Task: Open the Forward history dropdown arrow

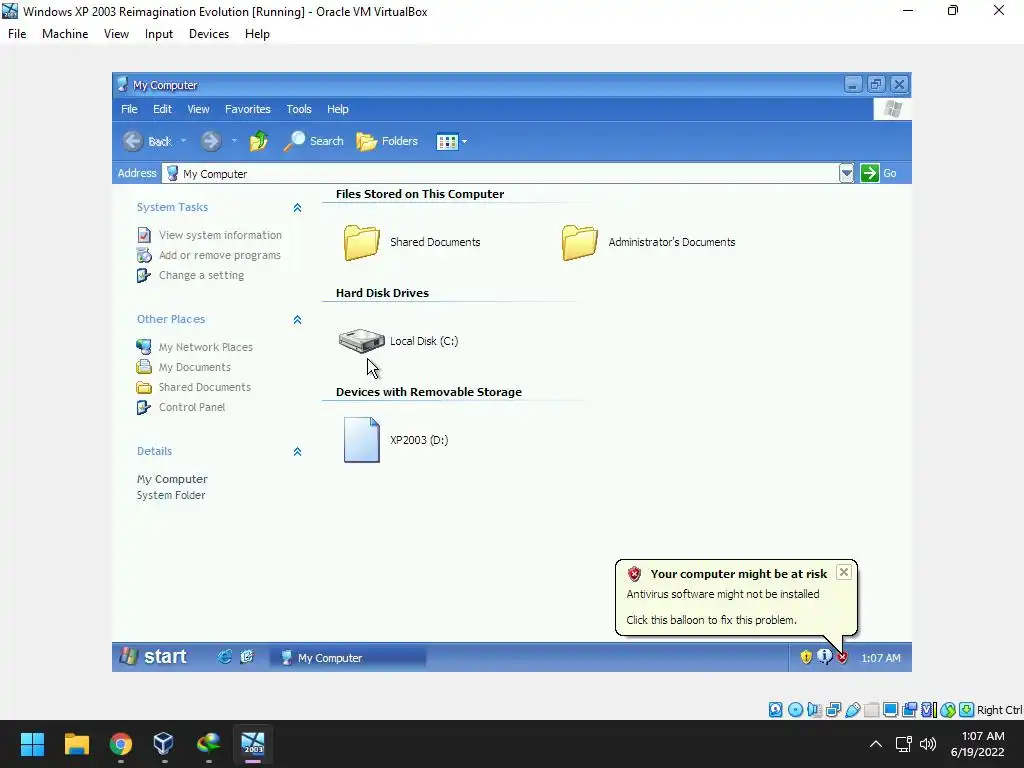Action: click(234, 141)
